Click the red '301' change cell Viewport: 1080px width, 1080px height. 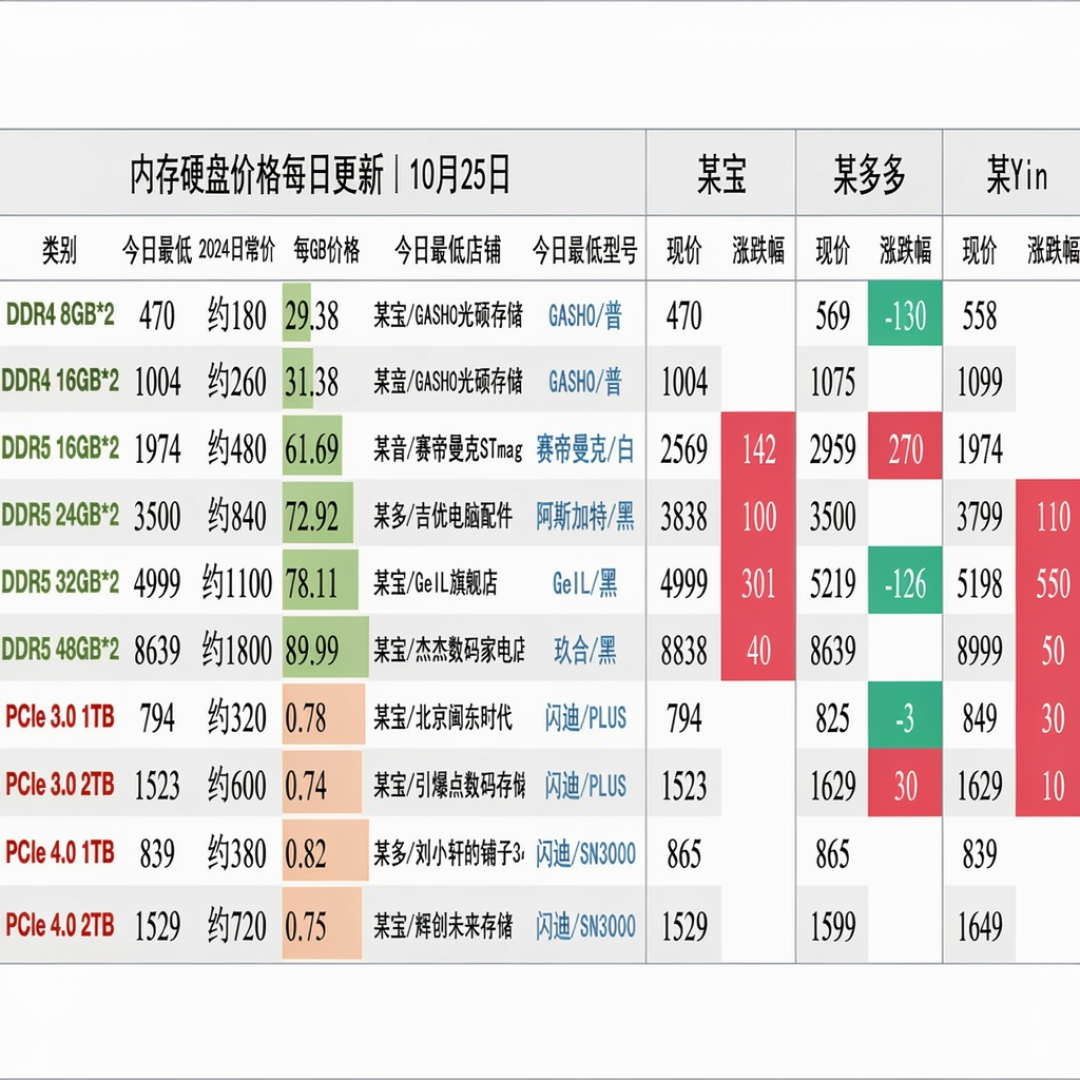tap(758, 583)
